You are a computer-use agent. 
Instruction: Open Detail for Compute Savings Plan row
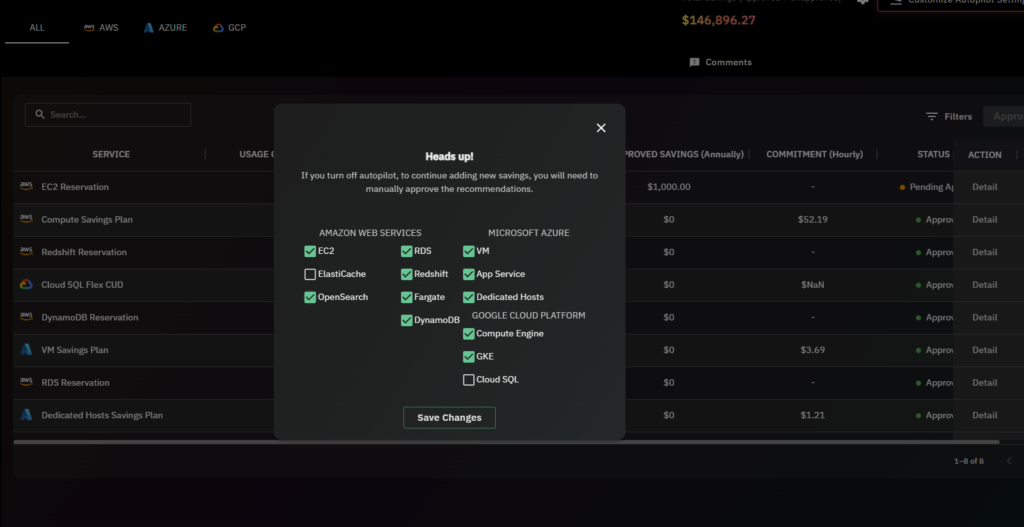(x=984, y=219)
